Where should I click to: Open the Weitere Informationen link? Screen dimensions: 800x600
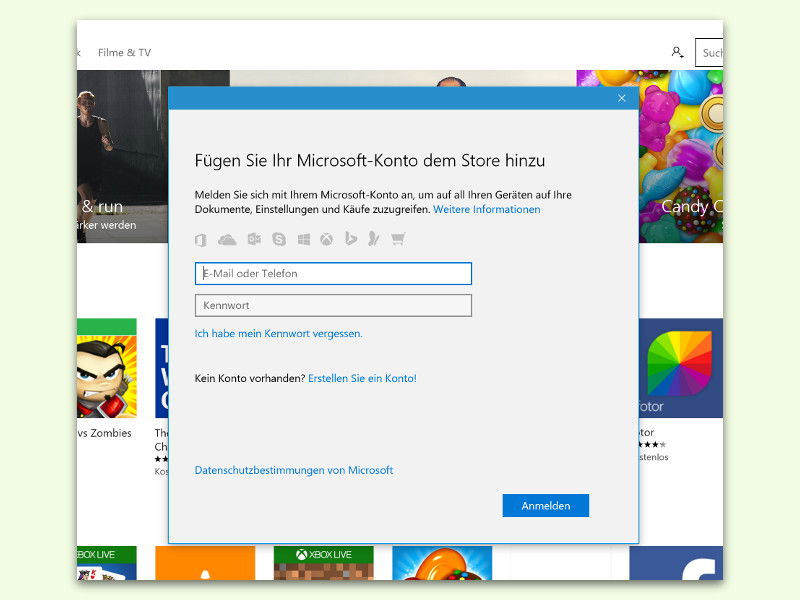click(x=487, y=209)
